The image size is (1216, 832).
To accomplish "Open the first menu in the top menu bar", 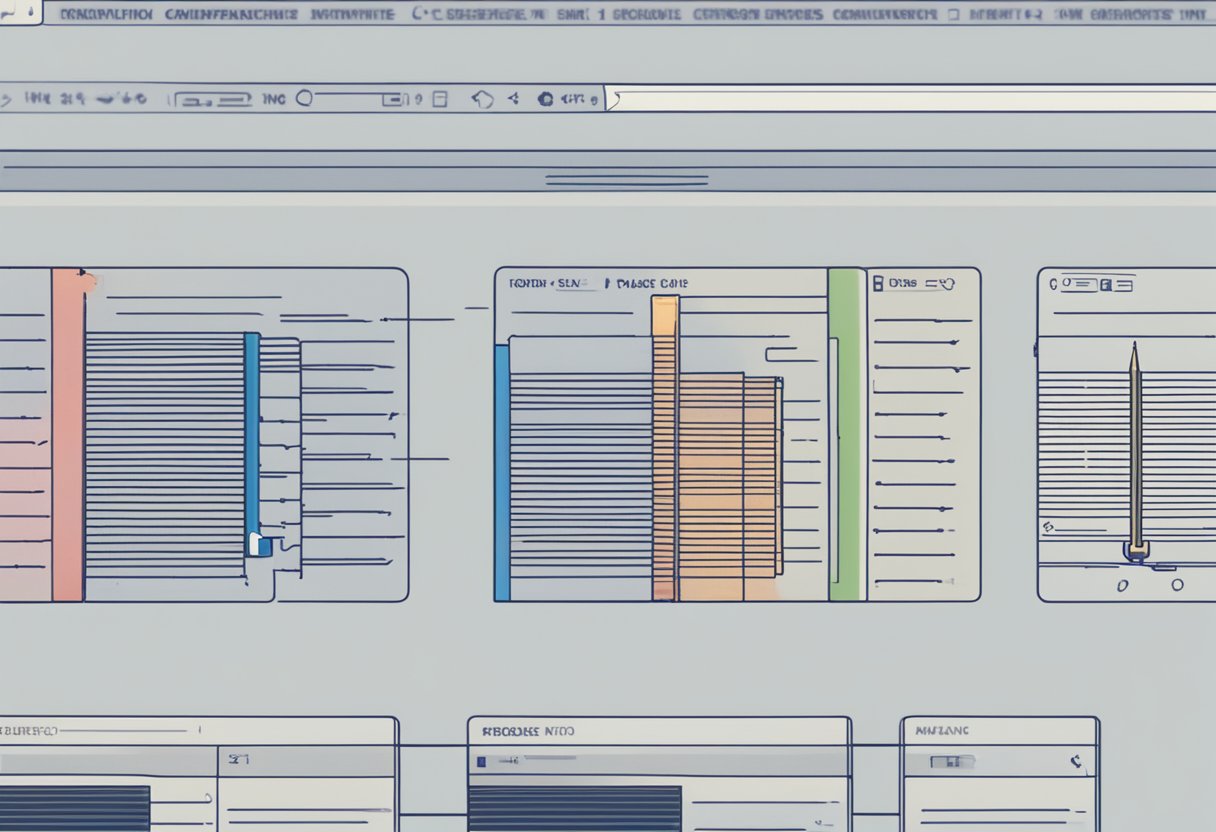I will [x=104, y=15].
